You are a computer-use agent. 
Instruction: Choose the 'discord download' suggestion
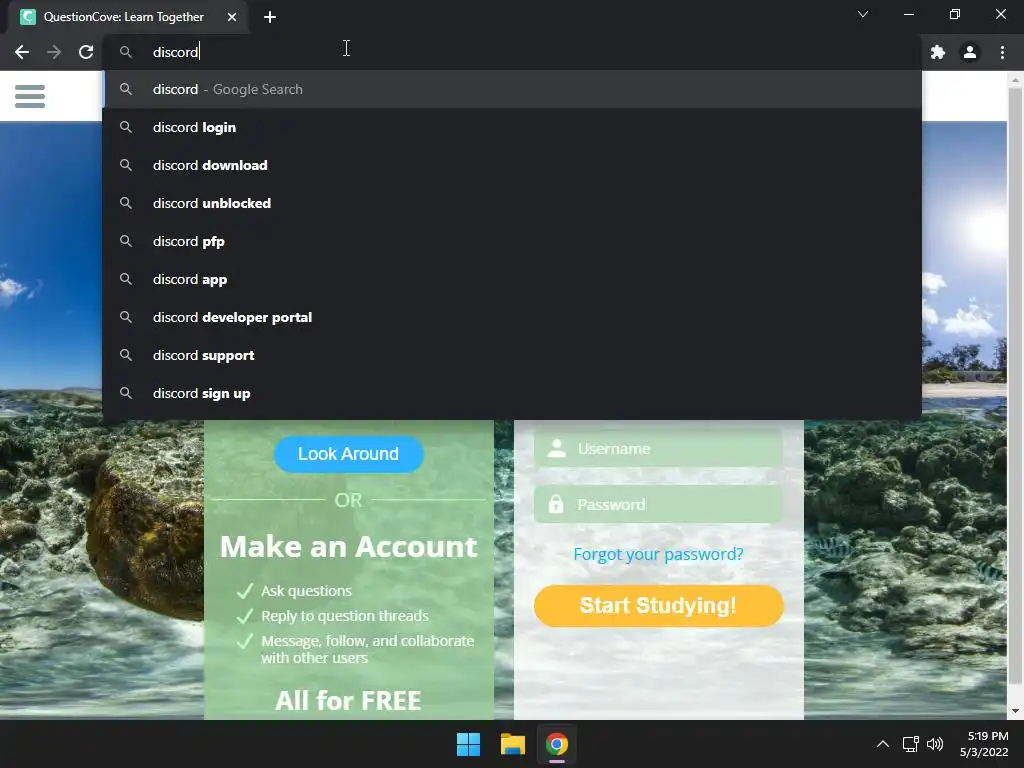[513, 165]
